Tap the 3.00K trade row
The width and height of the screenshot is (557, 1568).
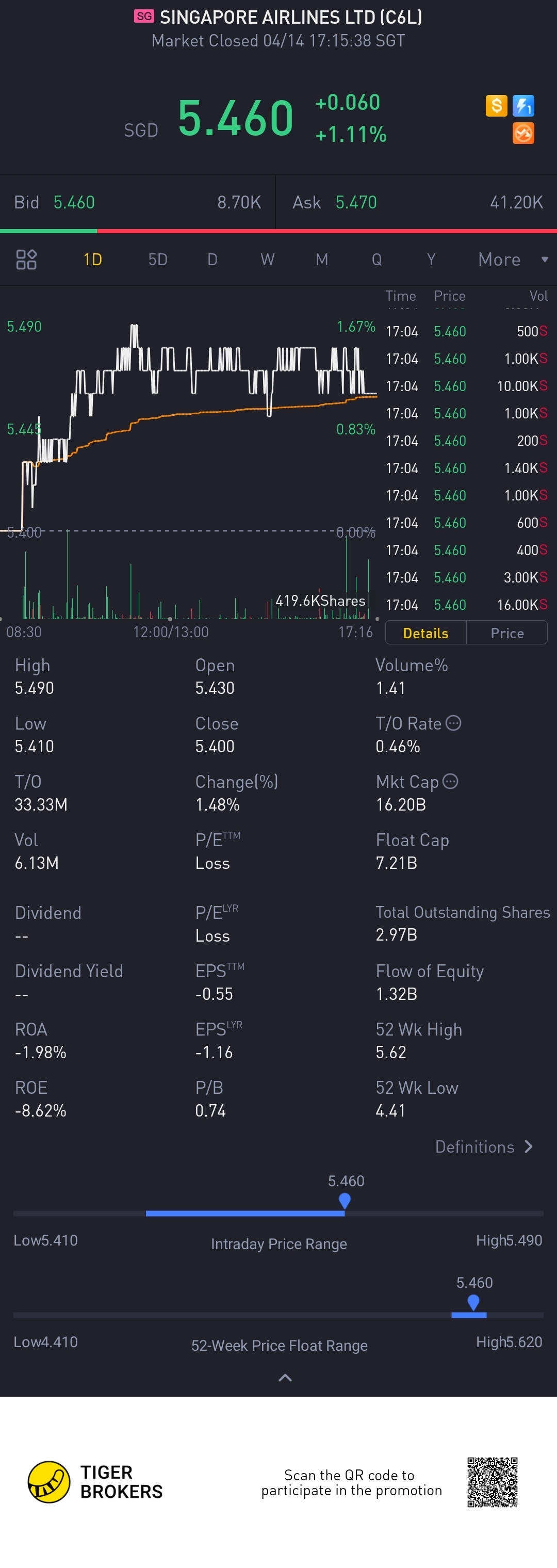pyautogui.click(x=466, y=577)
